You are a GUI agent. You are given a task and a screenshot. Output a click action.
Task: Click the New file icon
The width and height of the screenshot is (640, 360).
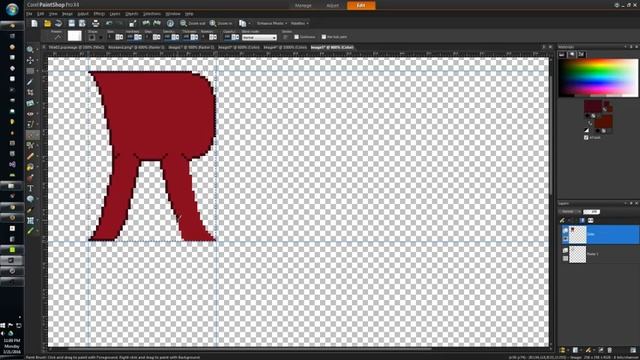point(34,23)
